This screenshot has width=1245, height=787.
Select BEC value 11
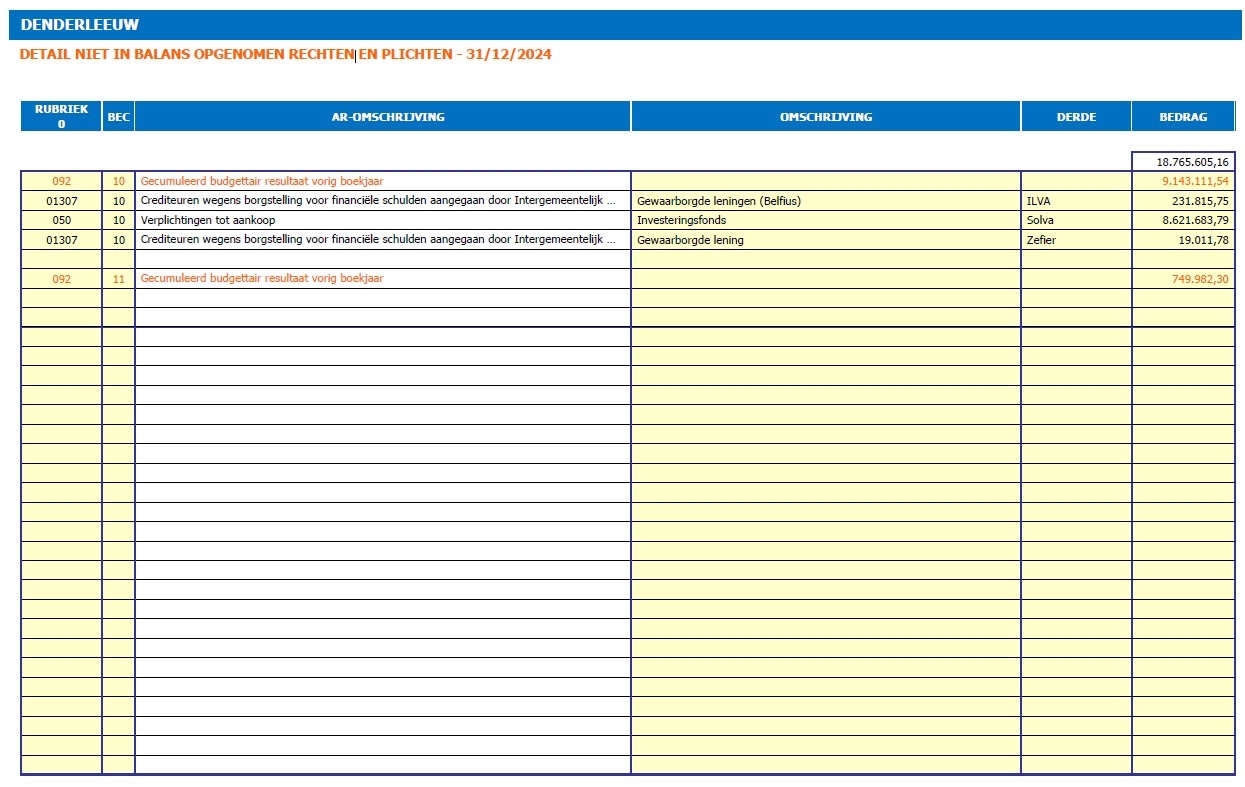click(118, 279)
